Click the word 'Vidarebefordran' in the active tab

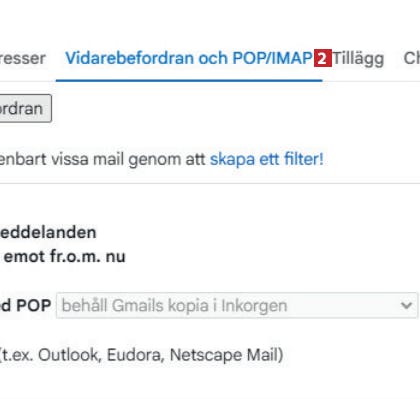(130, 58)
